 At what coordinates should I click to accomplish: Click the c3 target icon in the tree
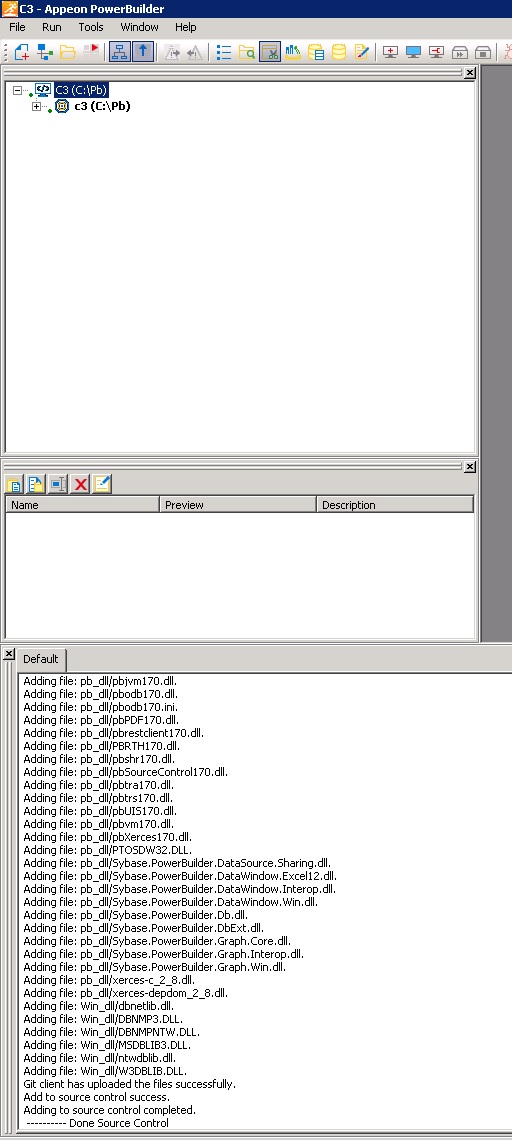point(62,106)
